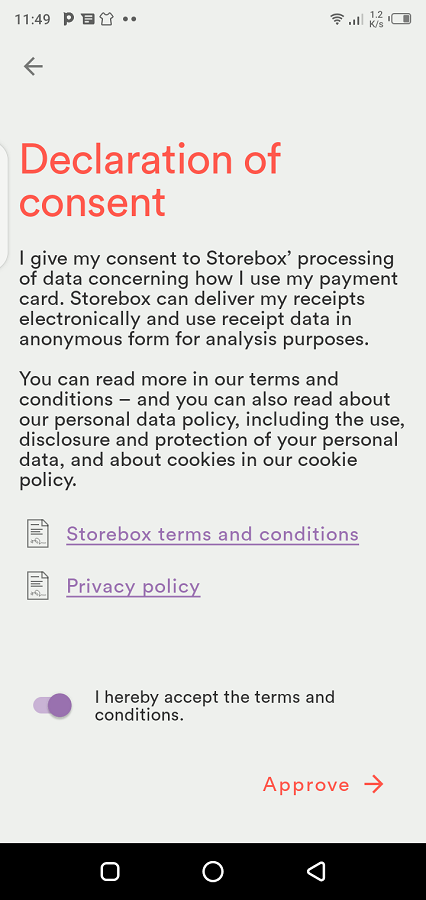This screenshot has width=426, height=900.
Task: Toggle the accept terms and conditions switch
Action: (53, 705)
